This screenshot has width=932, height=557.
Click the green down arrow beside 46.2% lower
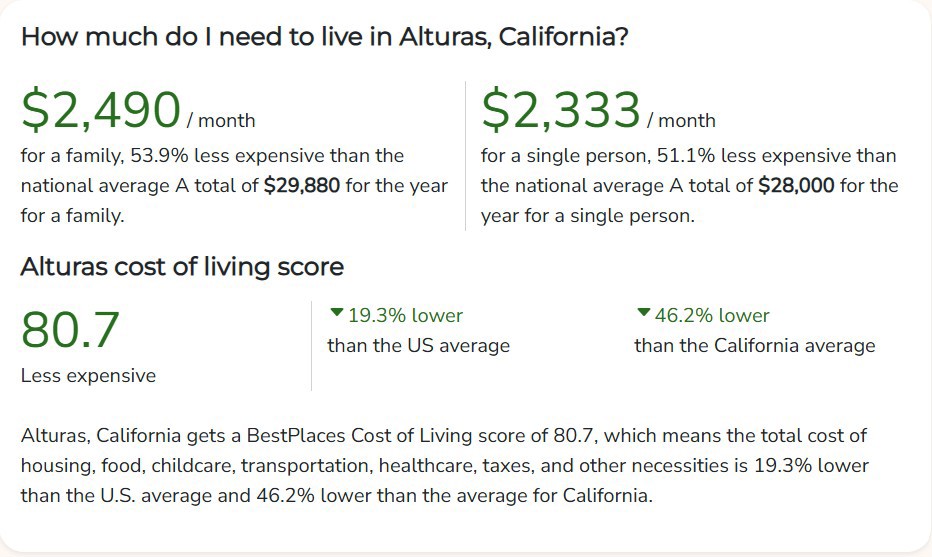point(643,315)
